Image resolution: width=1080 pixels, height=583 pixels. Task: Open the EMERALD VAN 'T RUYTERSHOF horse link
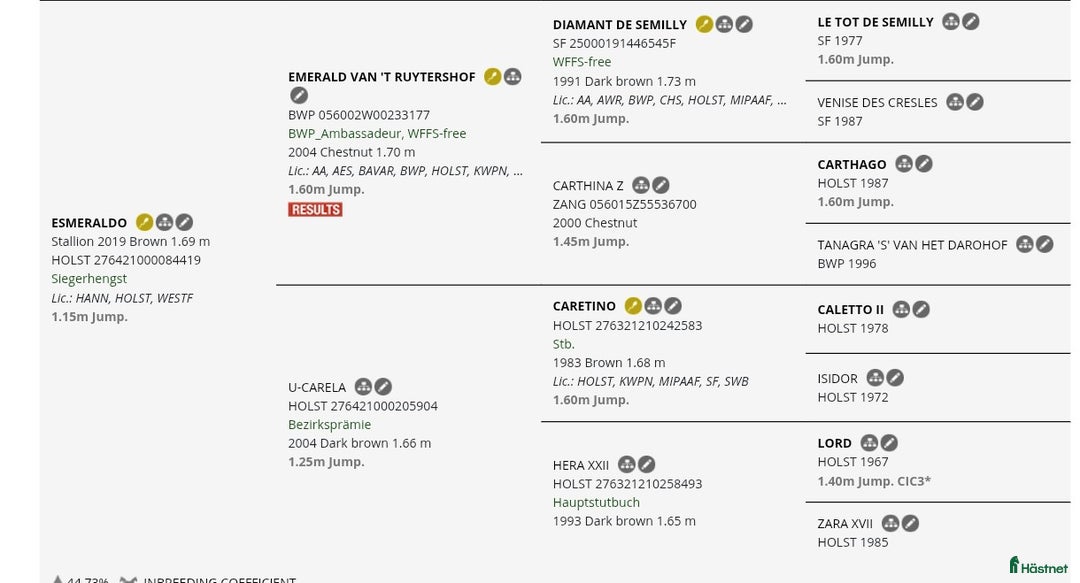[383, 77]
